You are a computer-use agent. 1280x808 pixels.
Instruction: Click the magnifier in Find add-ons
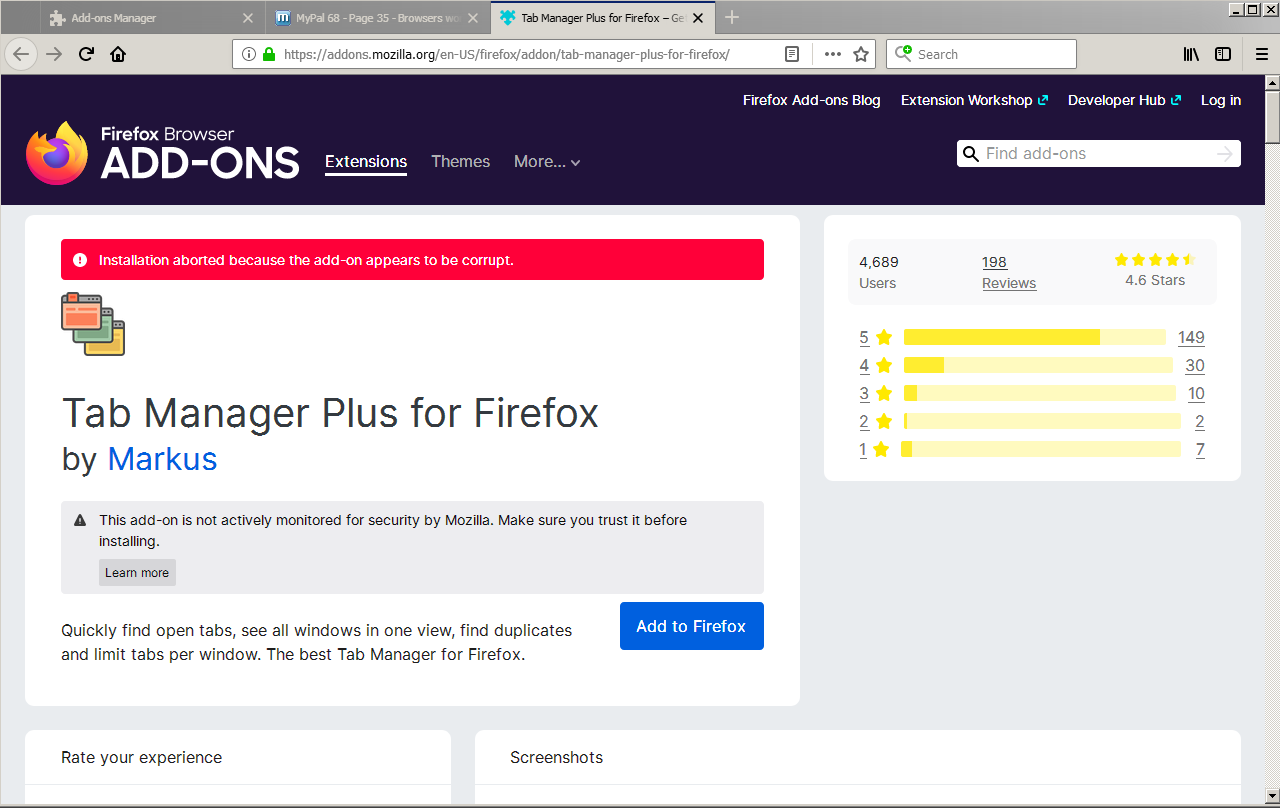point(970,154)
